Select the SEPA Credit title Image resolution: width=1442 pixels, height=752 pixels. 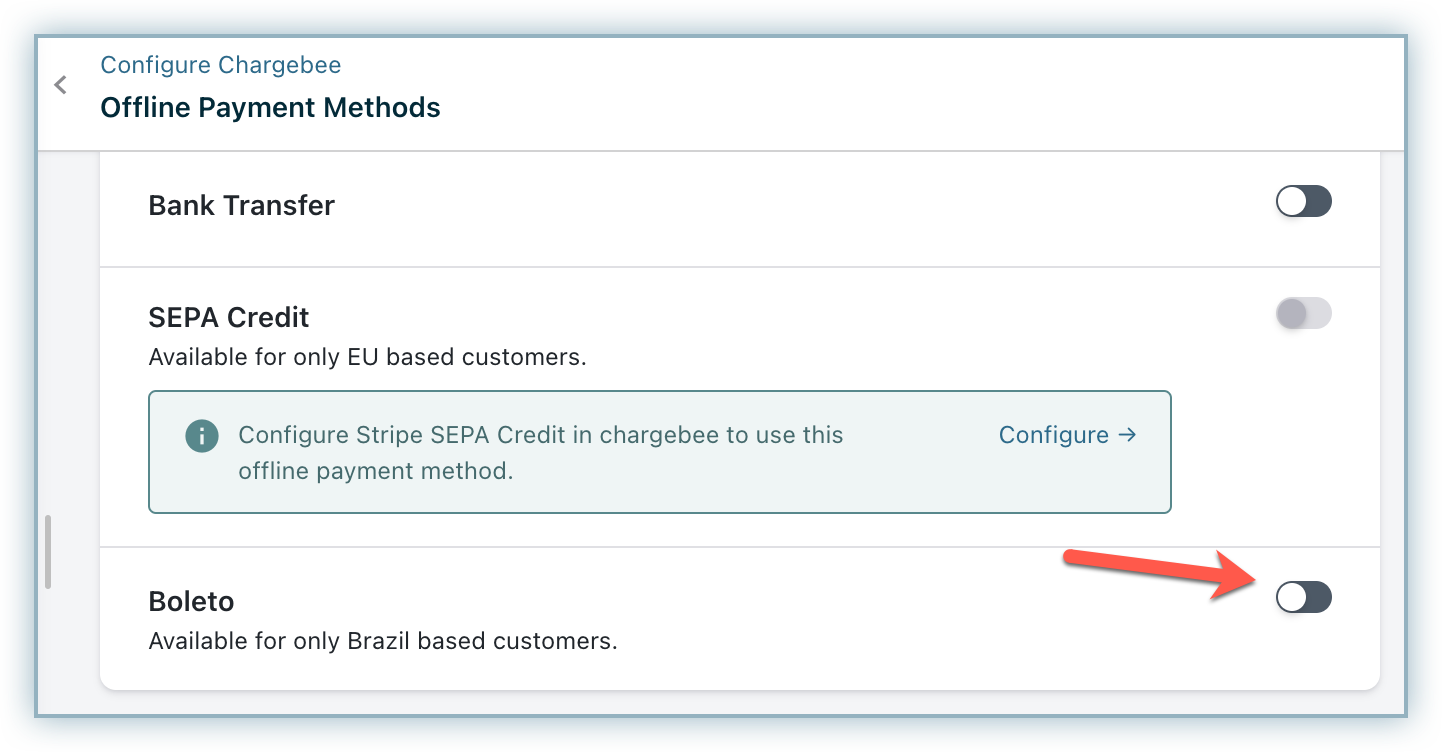pyautogui.click(x=229, y=317)
